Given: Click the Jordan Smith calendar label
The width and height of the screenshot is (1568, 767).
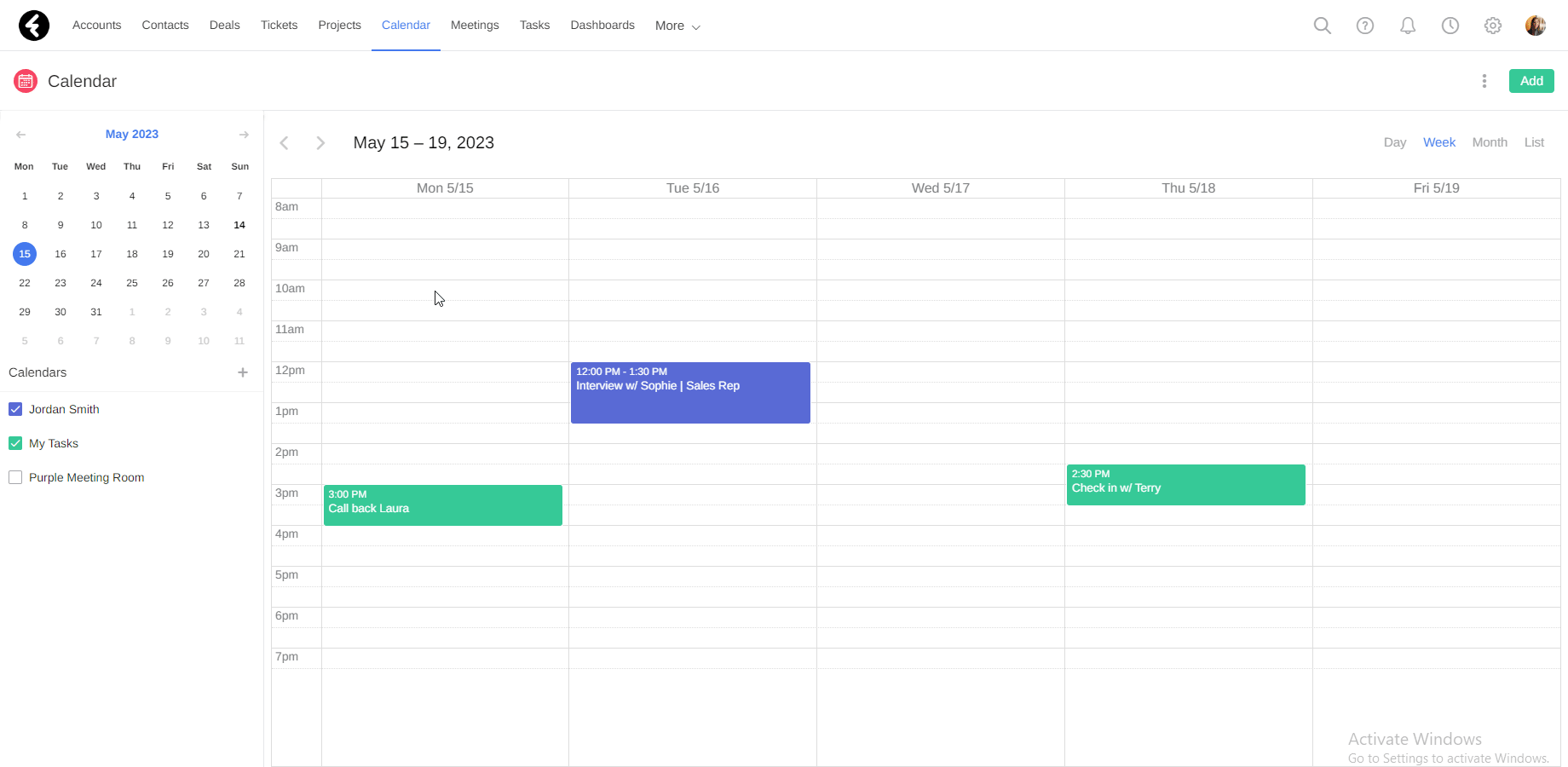Looking at the screenshot, I should (64, 409).
